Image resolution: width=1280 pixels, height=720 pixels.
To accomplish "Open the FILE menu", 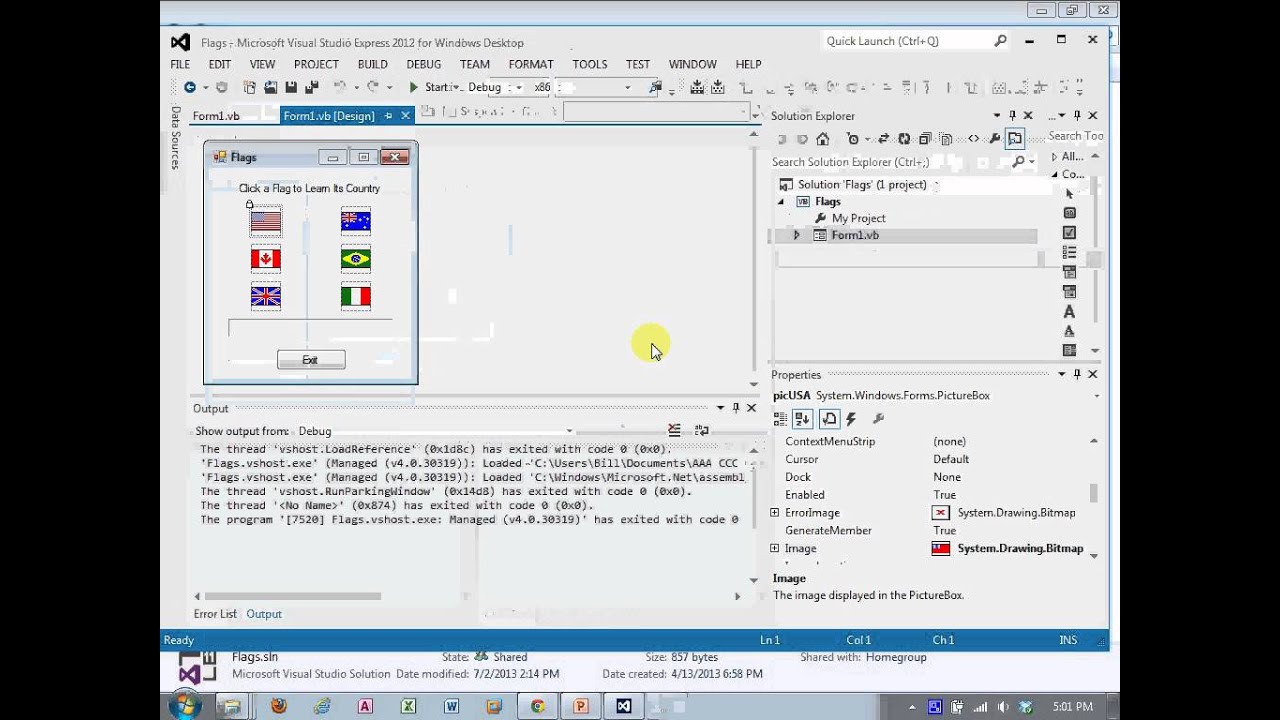I will point(180,64).
